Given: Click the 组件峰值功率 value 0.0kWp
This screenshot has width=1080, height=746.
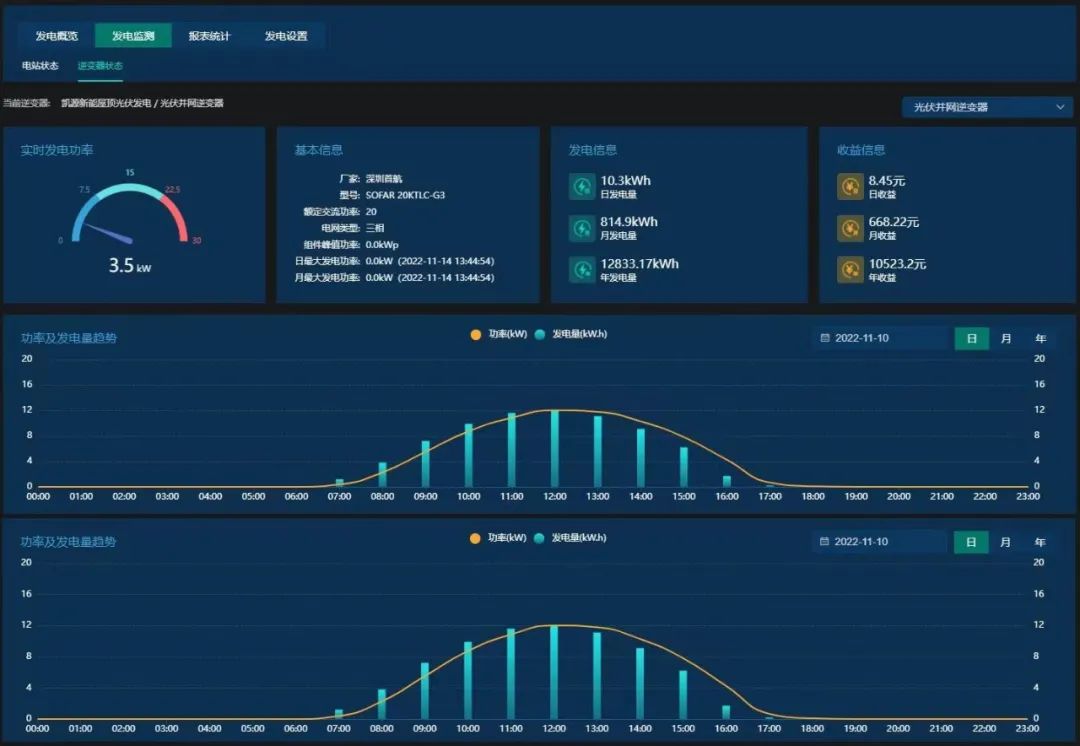Looking at the screenshot, I should pos(382,245).
